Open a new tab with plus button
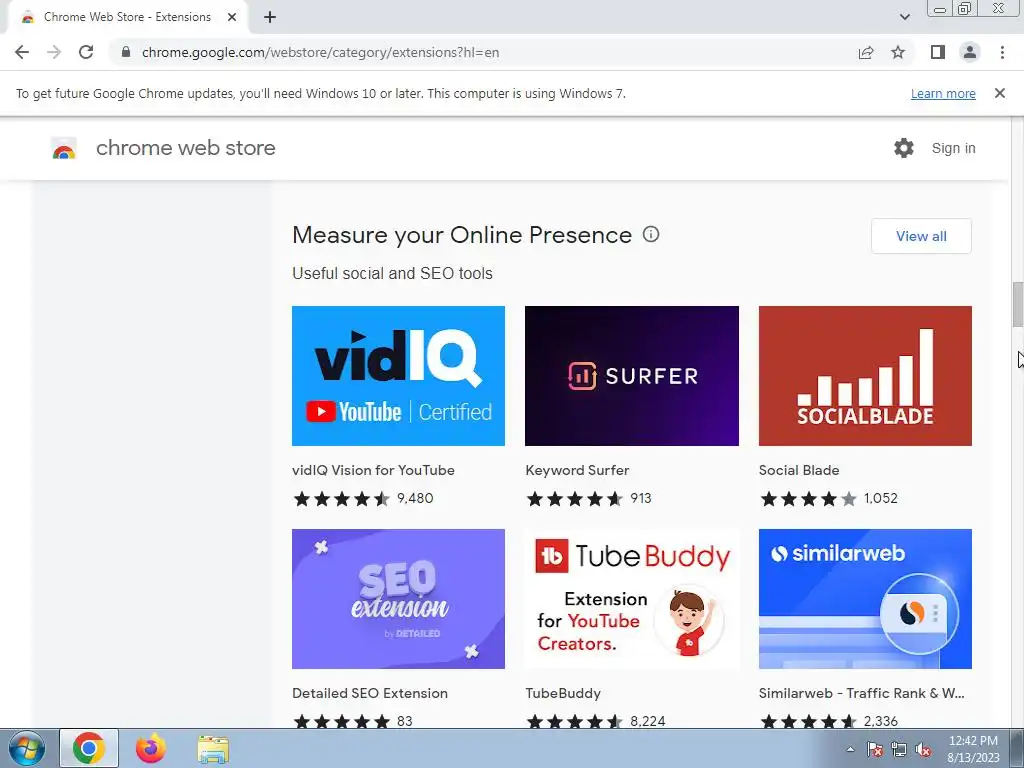1024x768 pixels. point(270,18)
